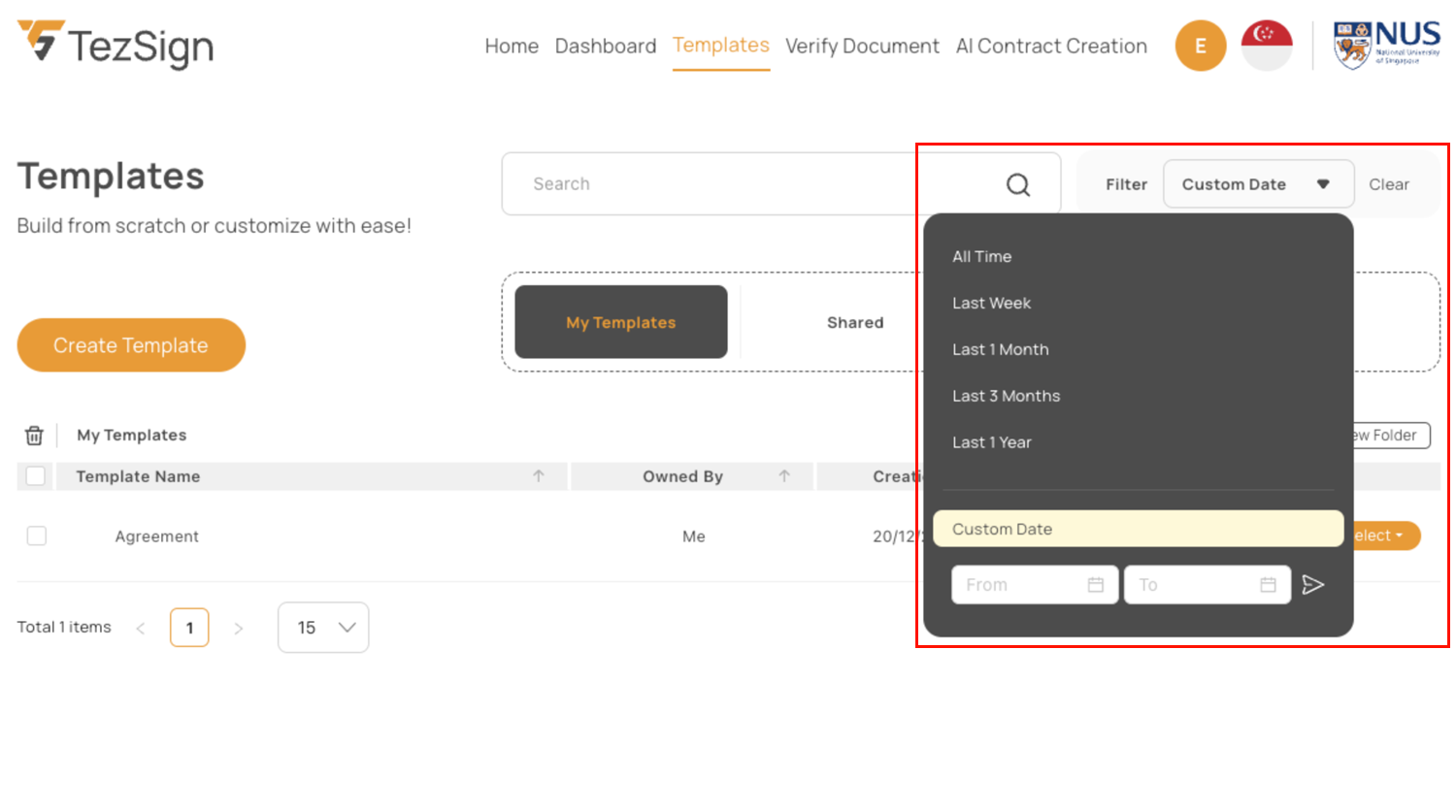Select Last Week filter option

tap(991, 303)
